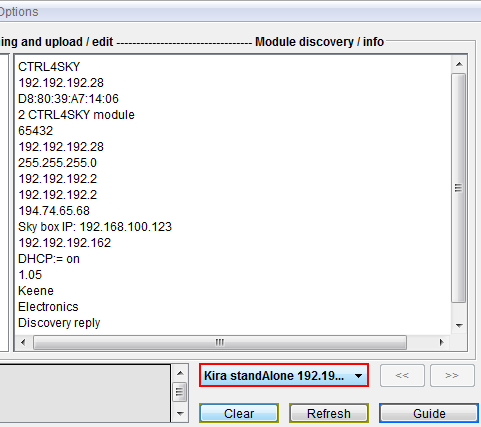Select the 'Discovery reply' line

tap(59, 323)
